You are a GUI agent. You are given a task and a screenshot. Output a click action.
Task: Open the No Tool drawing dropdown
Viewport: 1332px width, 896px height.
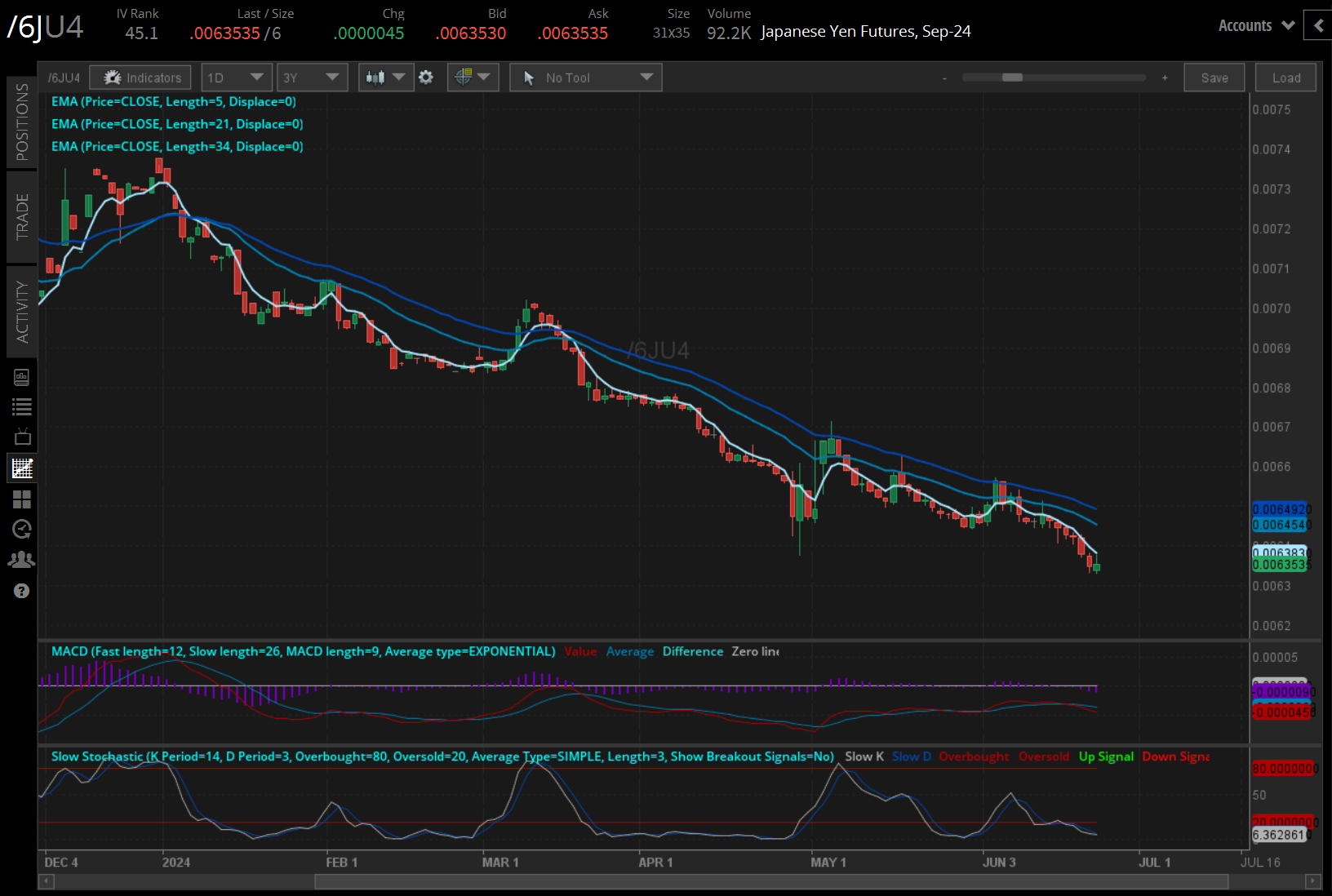click(x=585, y=78)
